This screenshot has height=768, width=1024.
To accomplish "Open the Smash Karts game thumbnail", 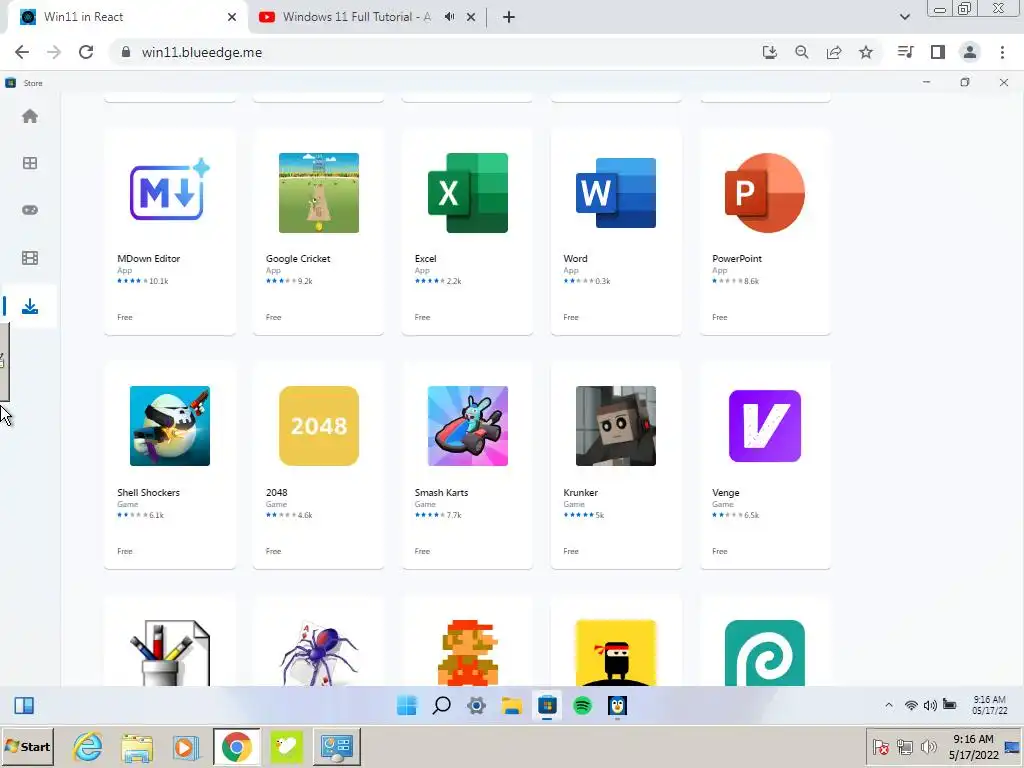I will pos(468,426).
